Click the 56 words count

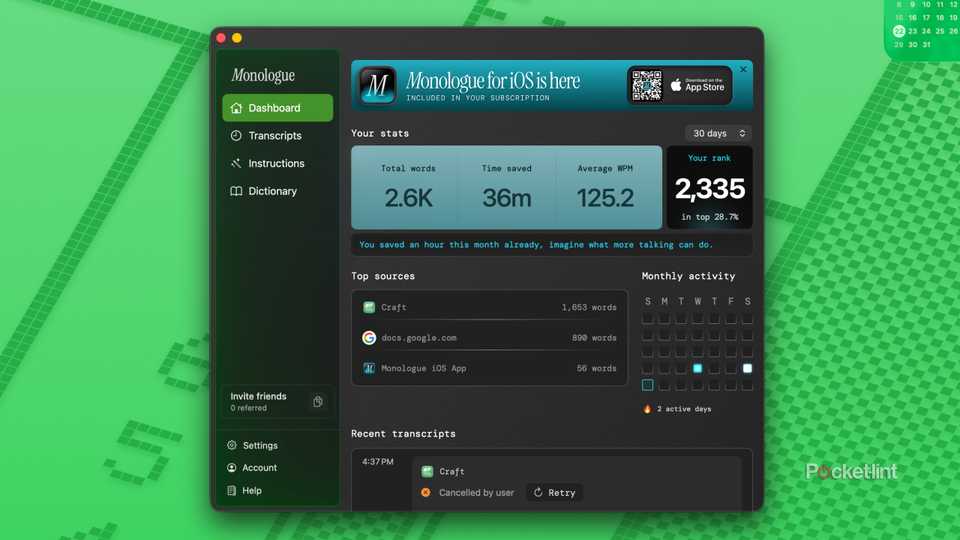click(596, 368)
